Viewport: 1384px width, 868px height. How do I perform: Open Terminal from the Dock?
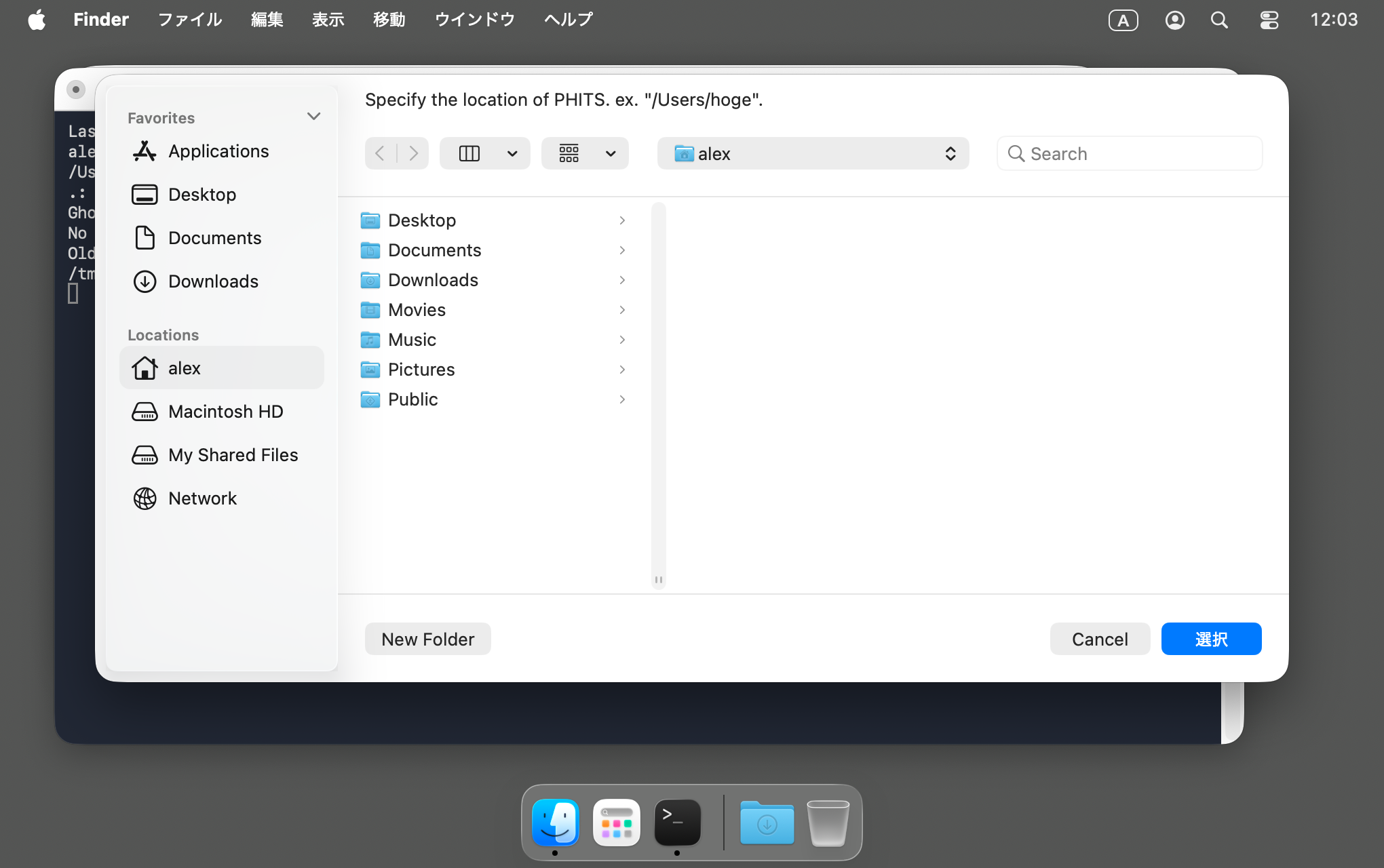(x=676, y=823)
